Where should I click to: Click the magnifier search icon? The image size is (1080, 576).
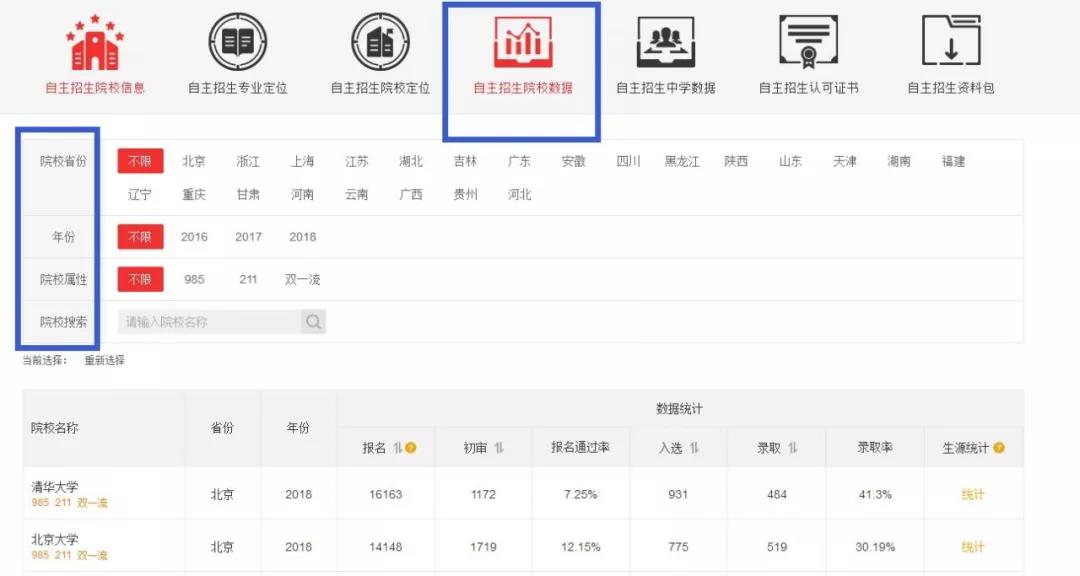click(x=313, y=322)
